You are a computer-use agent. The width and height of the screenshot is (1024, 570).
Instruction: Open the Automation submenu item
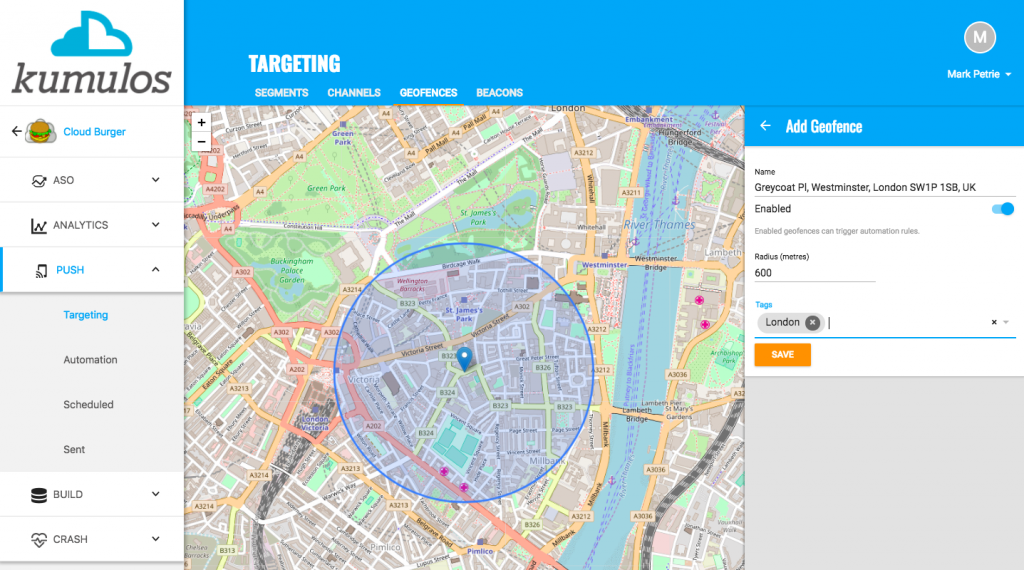click(x=90, y=360)
